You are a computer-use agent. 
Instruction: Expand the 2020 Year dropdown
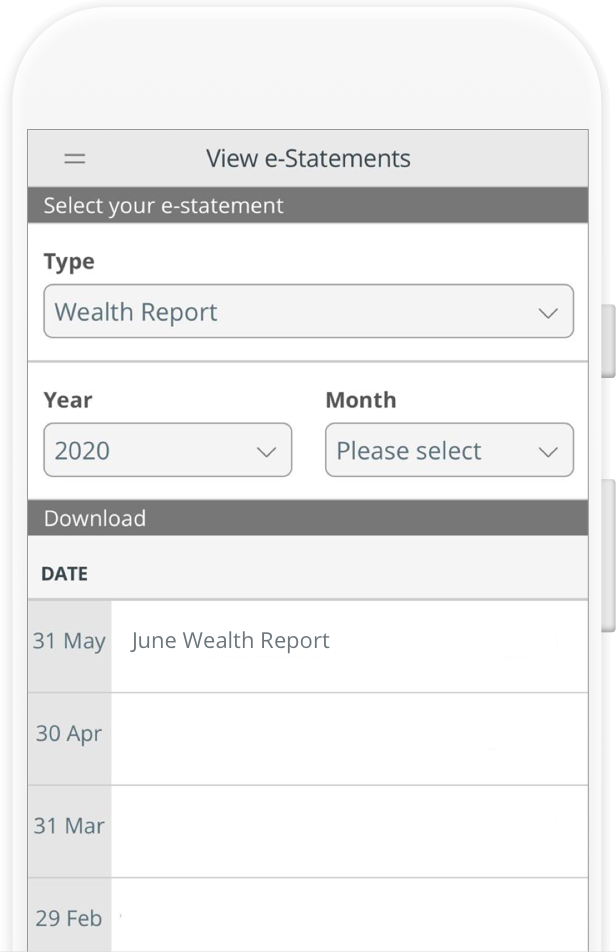168,450
